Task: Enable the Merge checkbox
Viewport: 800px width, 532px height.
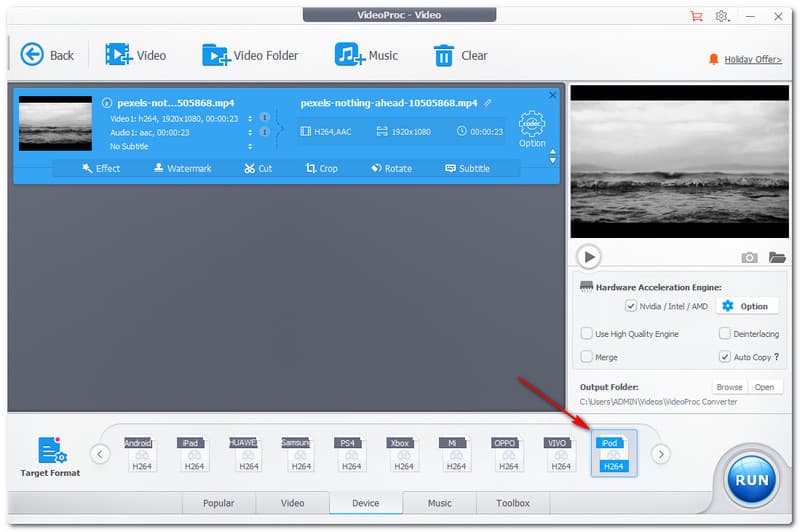Action: [x=587, y=357]
